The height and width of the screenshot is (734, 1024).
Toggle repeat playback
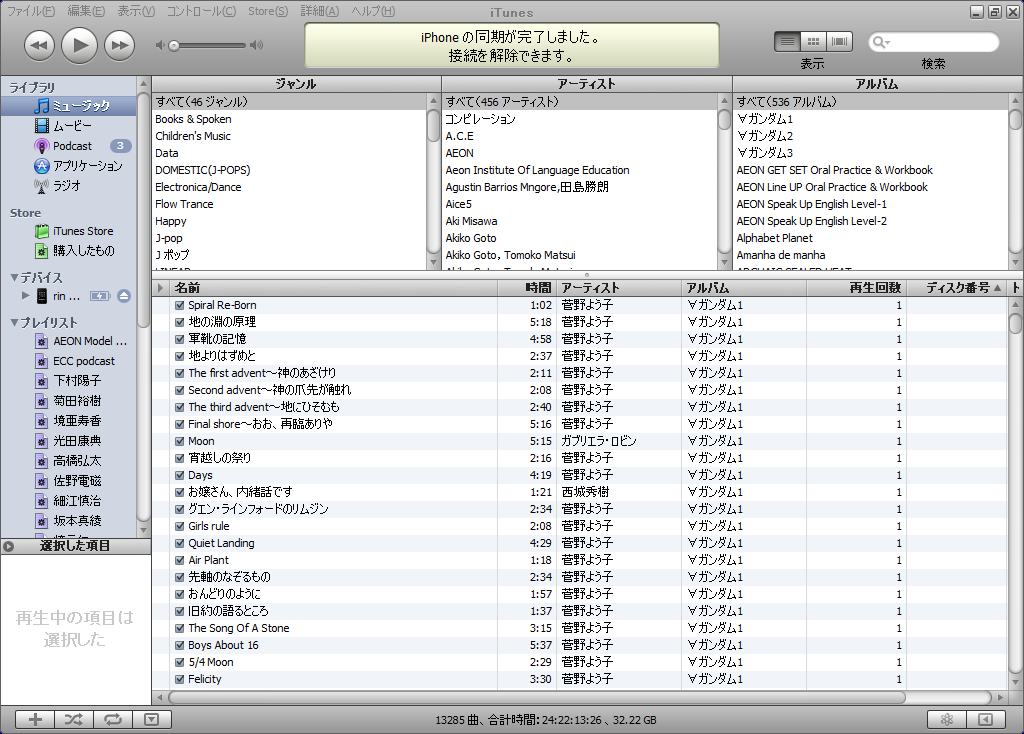tap(113, 720)
